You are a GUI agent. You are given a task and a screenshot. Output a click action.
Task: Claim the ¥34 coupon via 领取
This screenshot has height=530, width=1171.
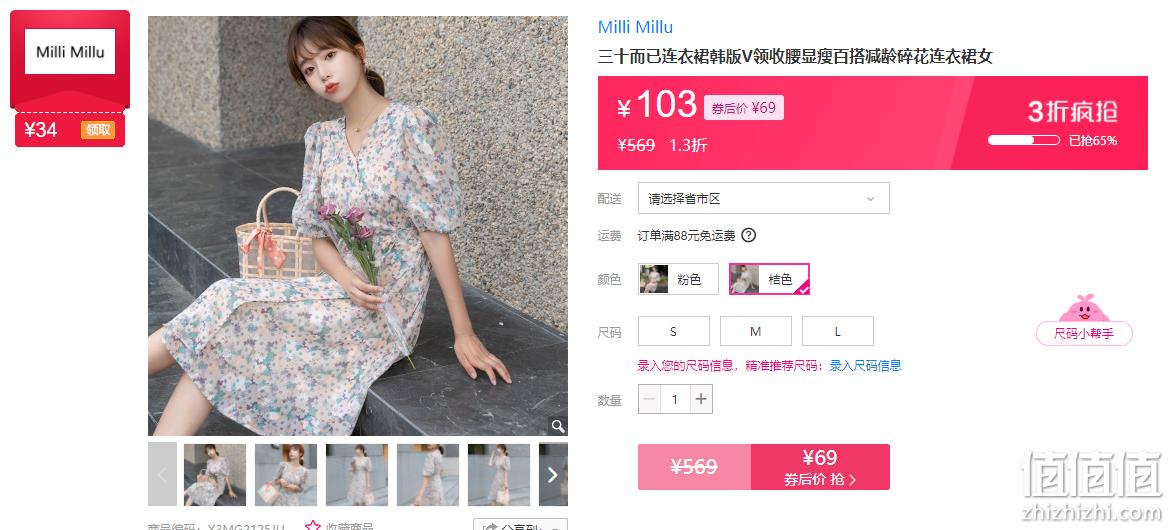click(98, 130)
